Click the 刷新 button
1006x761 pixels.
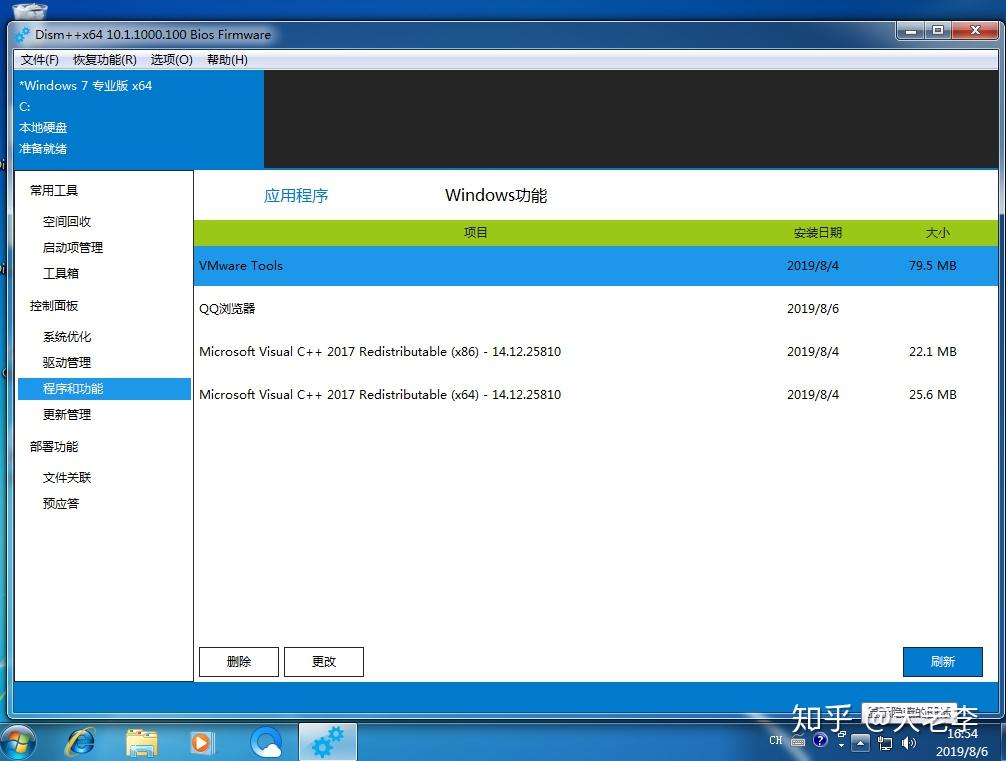point(942,662)
